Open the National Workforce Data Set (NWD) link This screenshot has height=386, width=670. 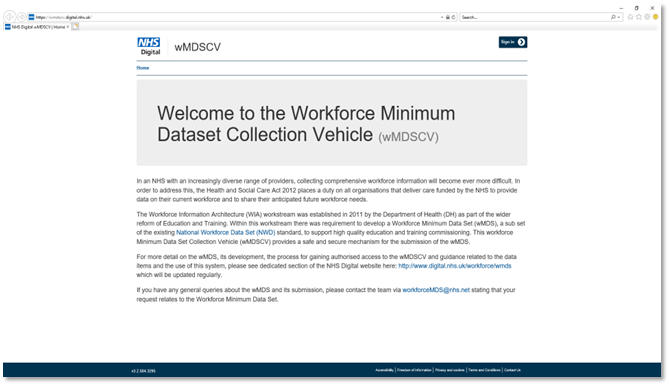[226, 233]
